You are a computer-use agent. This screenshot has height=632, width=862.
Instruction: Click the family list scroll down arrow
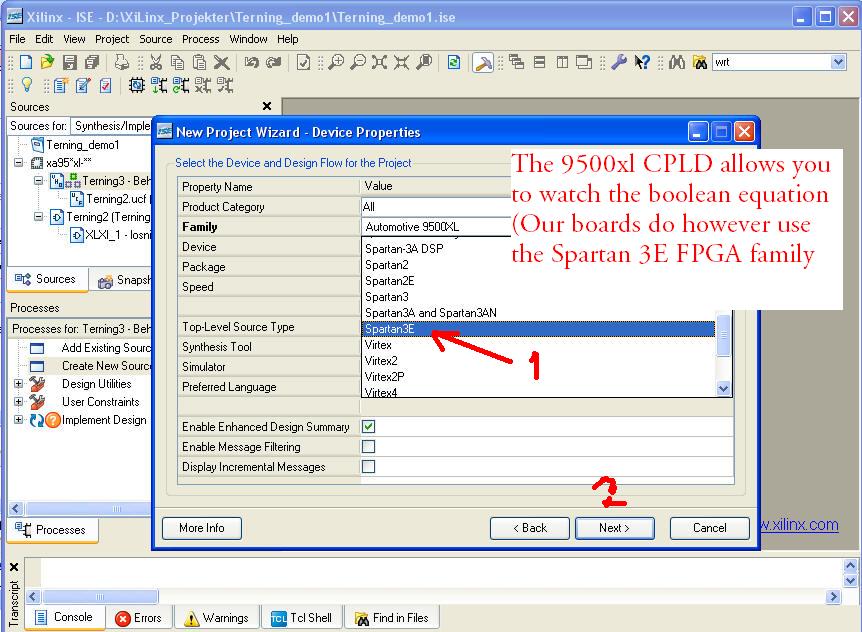tap(723, 389)
